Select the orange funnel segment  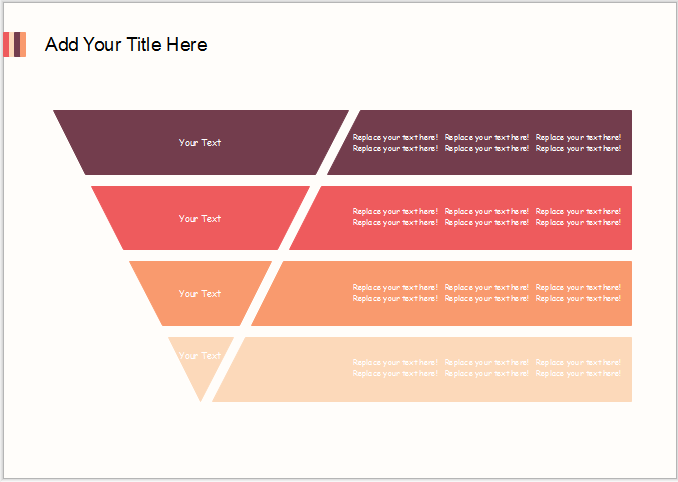tap(200, 293)
